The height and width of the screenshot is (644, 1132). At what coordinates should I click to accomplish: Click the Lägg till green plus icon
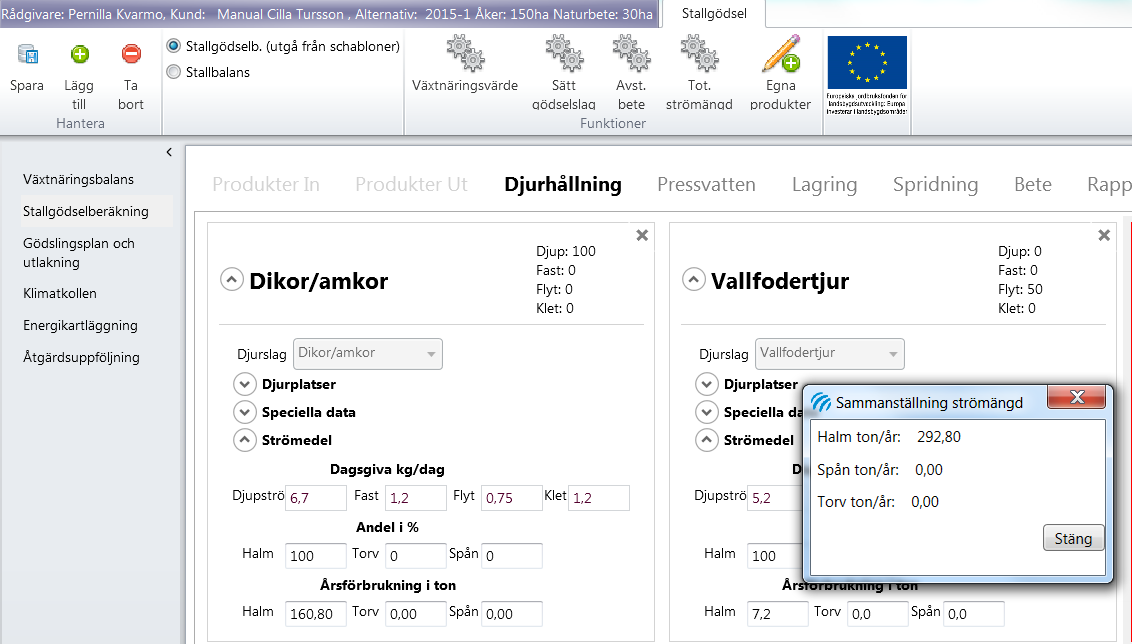[x=79, y=54]
